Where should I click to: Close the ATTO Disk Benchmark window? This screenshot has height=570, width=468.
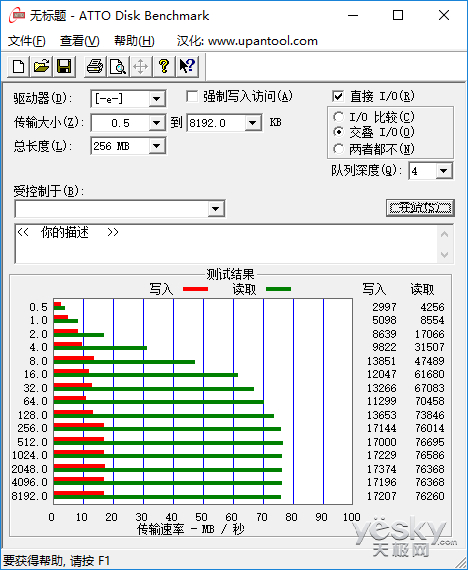pos(444,15)
